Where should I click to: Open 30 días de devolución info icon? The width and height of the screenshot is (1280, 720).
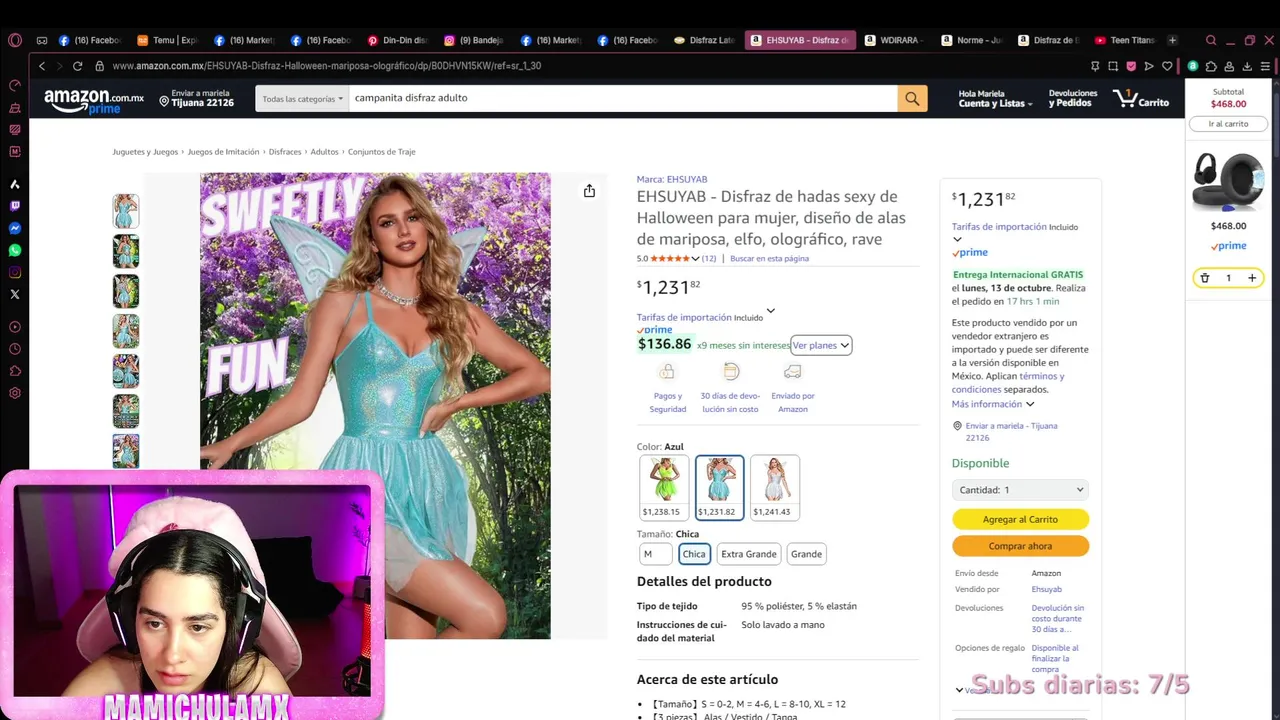(x=731, y=372)
